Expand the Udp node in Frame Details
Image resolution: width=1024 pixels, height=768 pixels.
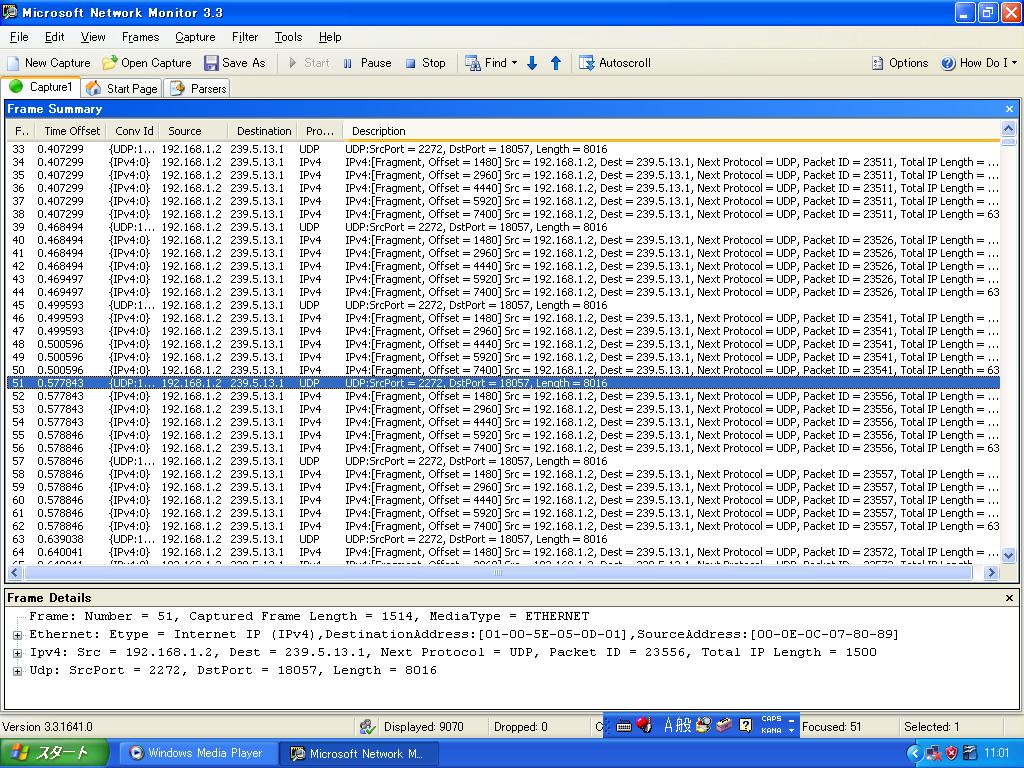18,671
